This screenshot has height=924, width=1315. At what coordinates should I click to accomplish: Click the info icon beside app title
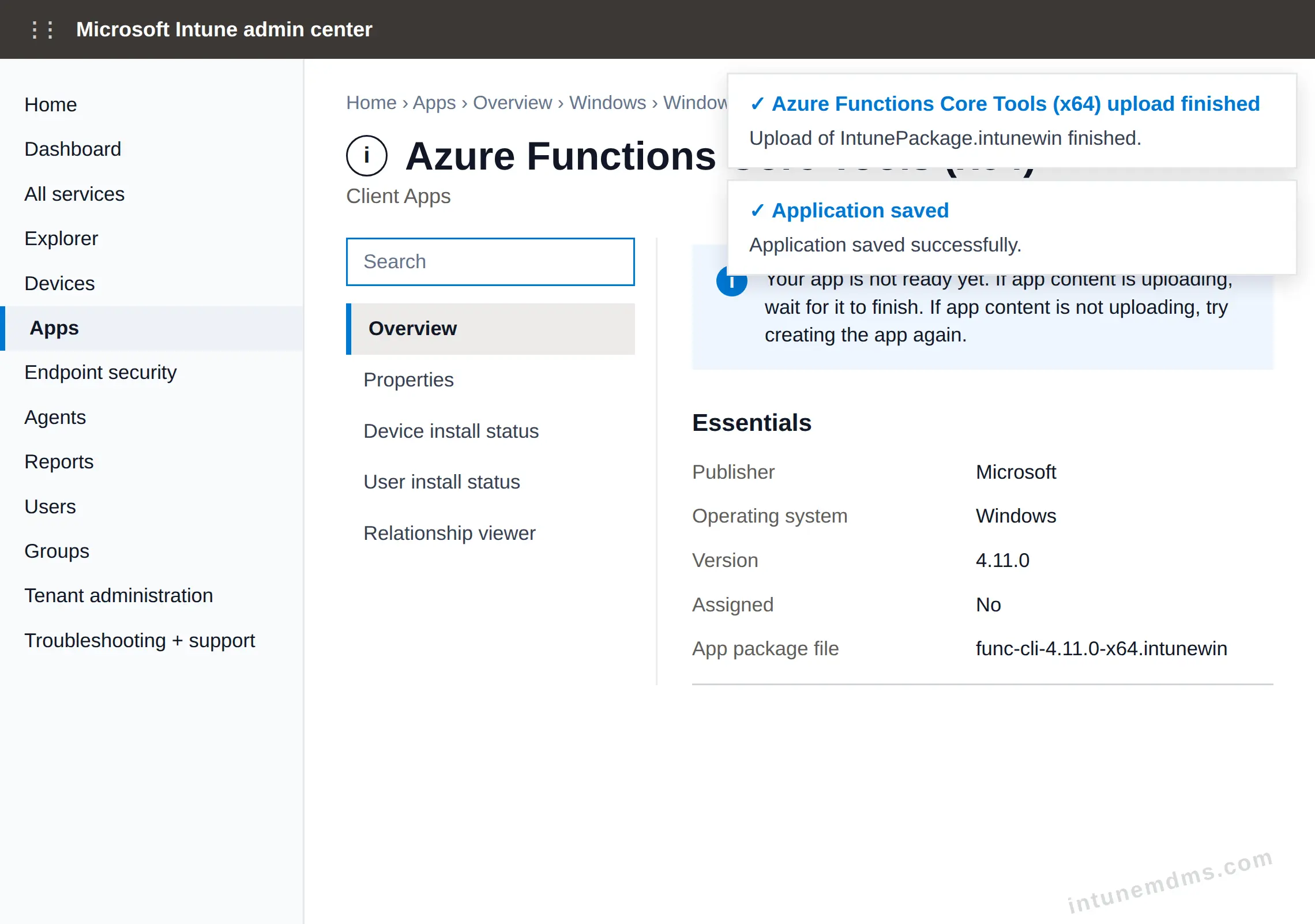(x=367, y=156)
